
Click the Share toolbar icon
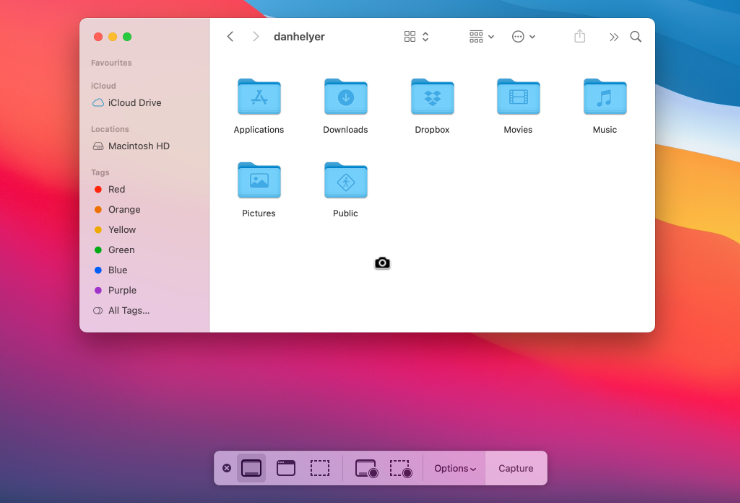[580, 36]
